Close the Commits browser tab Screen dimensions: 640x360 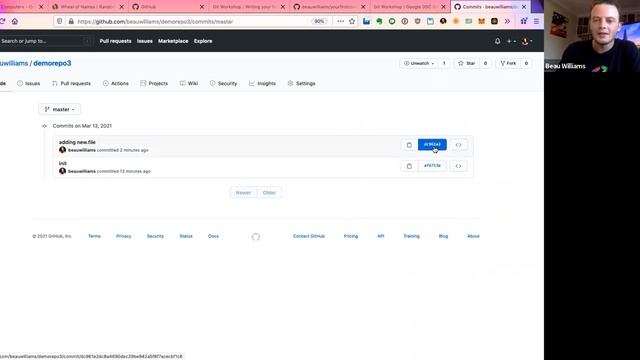click(x=524, y=7)
